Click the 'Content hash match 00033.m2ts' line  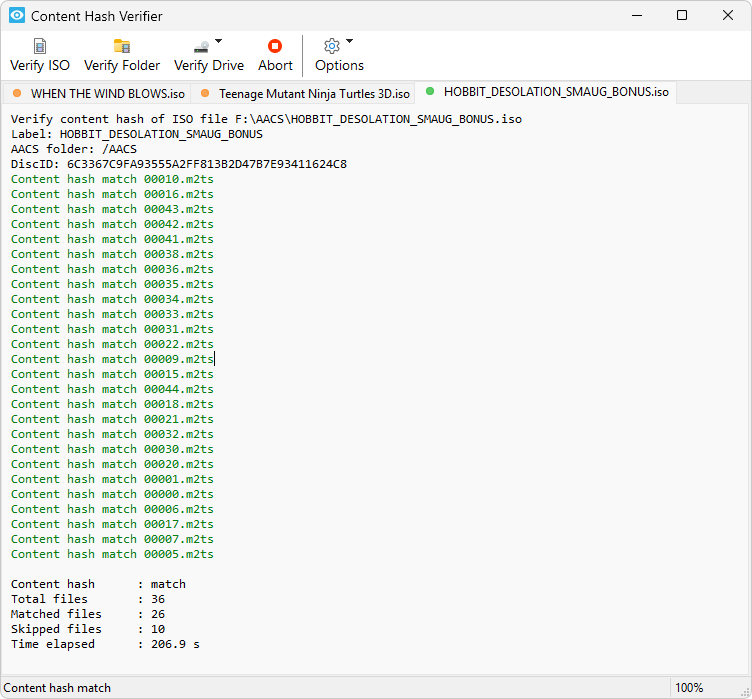[x=112, y=314]
